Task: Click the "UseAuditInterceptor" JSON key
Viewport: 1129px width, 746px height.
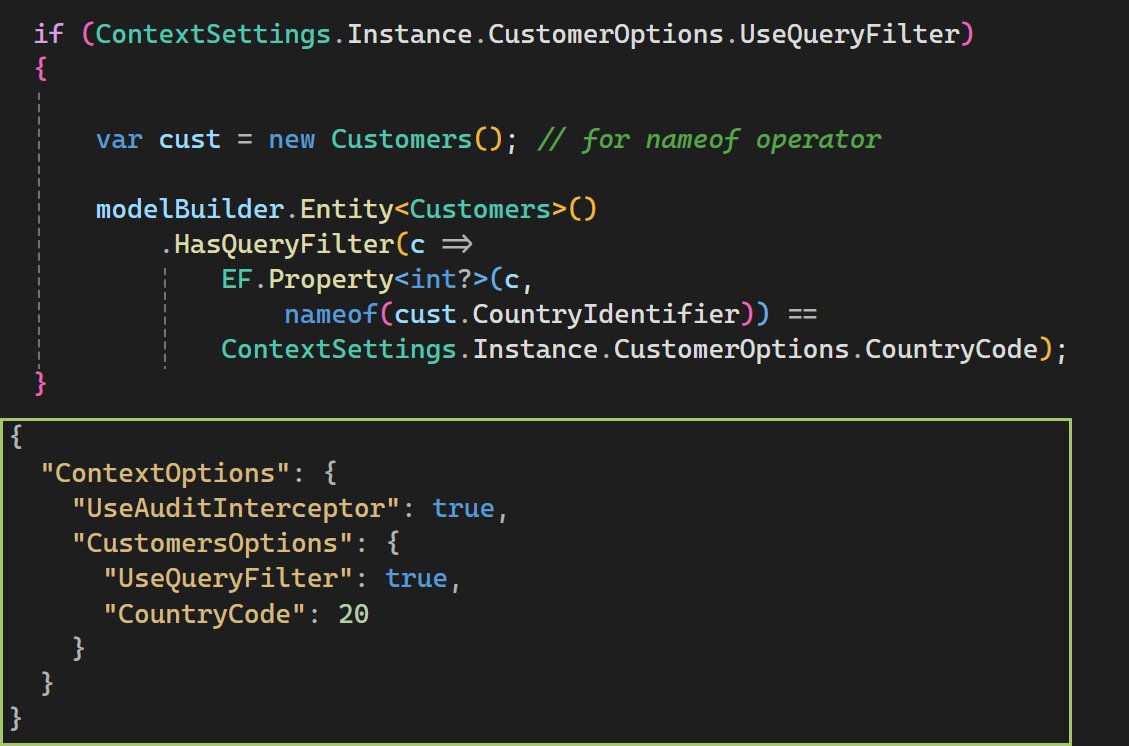Action: coord(236,508)
